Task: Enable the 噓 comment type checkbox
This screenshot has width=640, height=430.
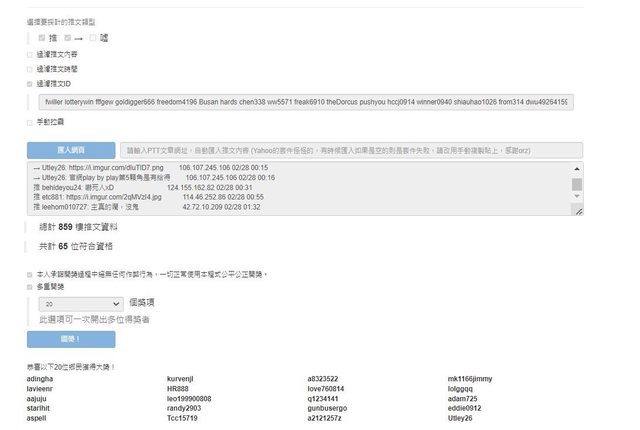Action: (94, 37)
